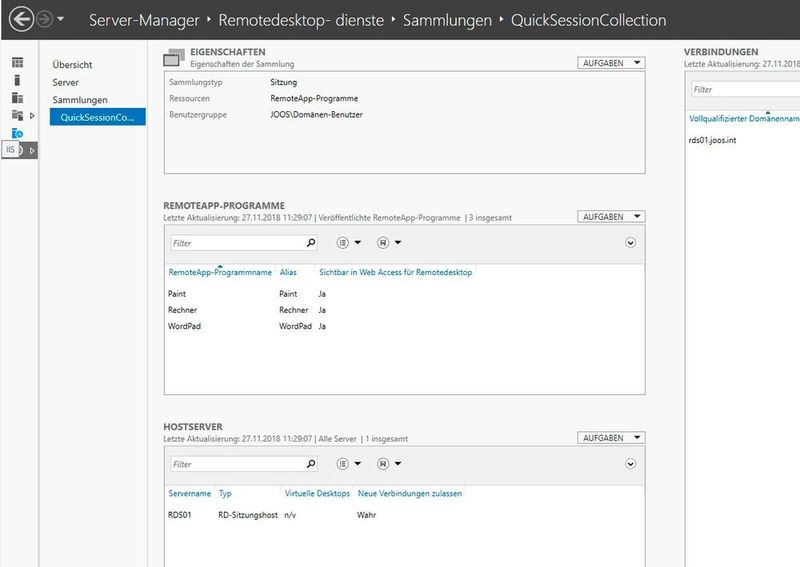Open AUFGABEN dropdown in Eigenschaften section

[611, 63]
